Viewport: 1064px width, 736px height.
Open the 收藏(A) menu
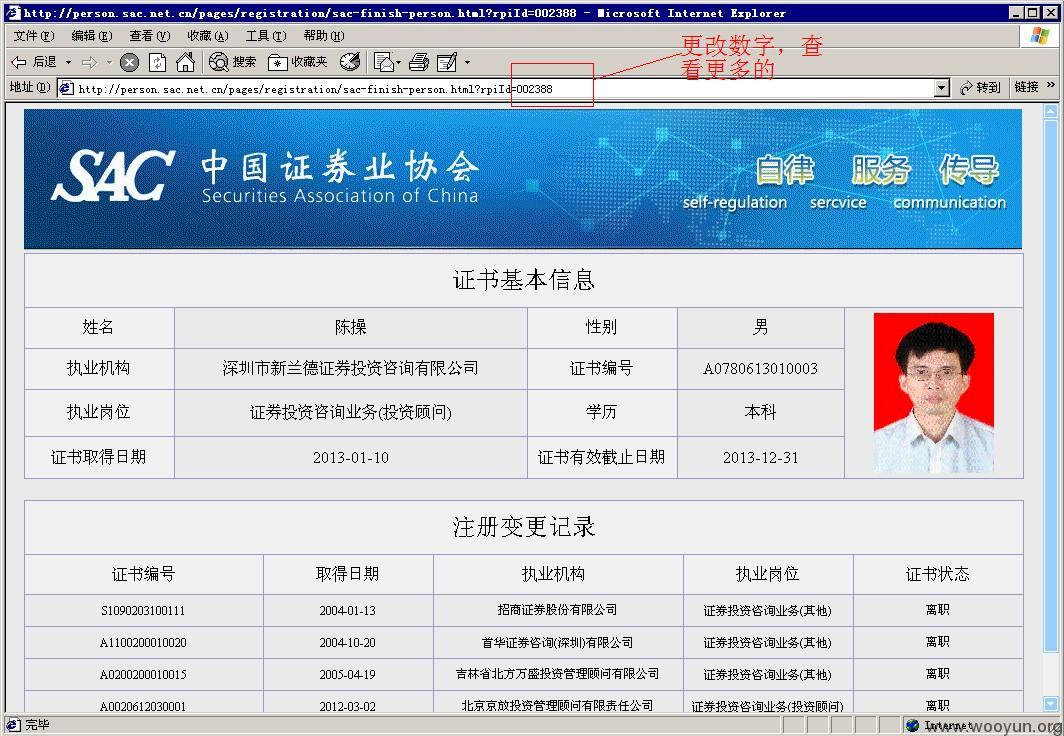point(208,35)
